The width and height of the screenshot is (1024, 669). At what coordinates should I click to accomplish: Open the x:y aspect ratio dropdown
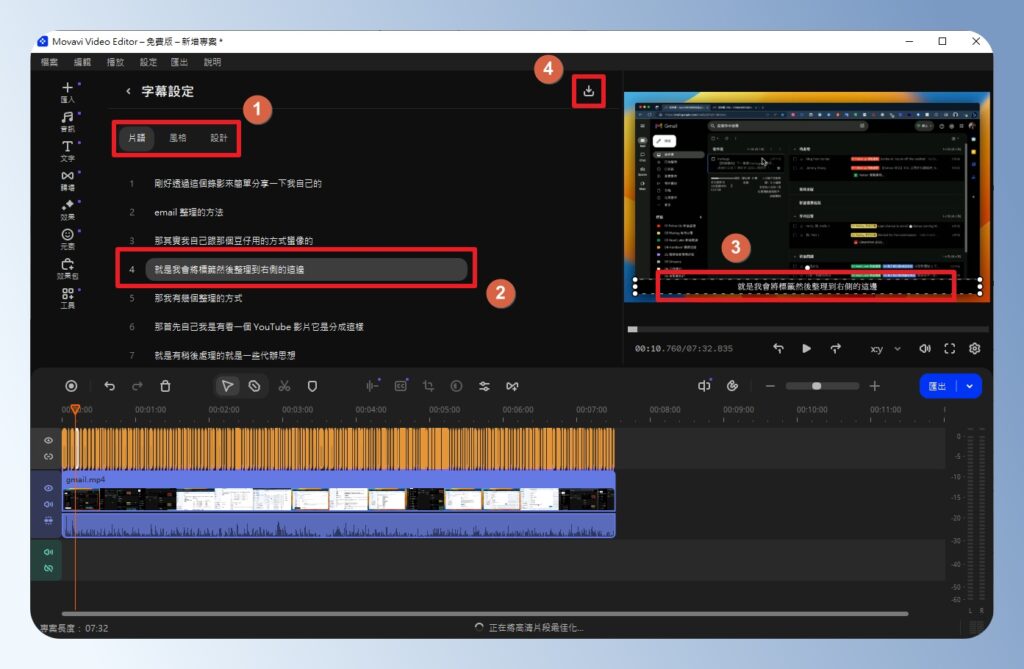883,349
